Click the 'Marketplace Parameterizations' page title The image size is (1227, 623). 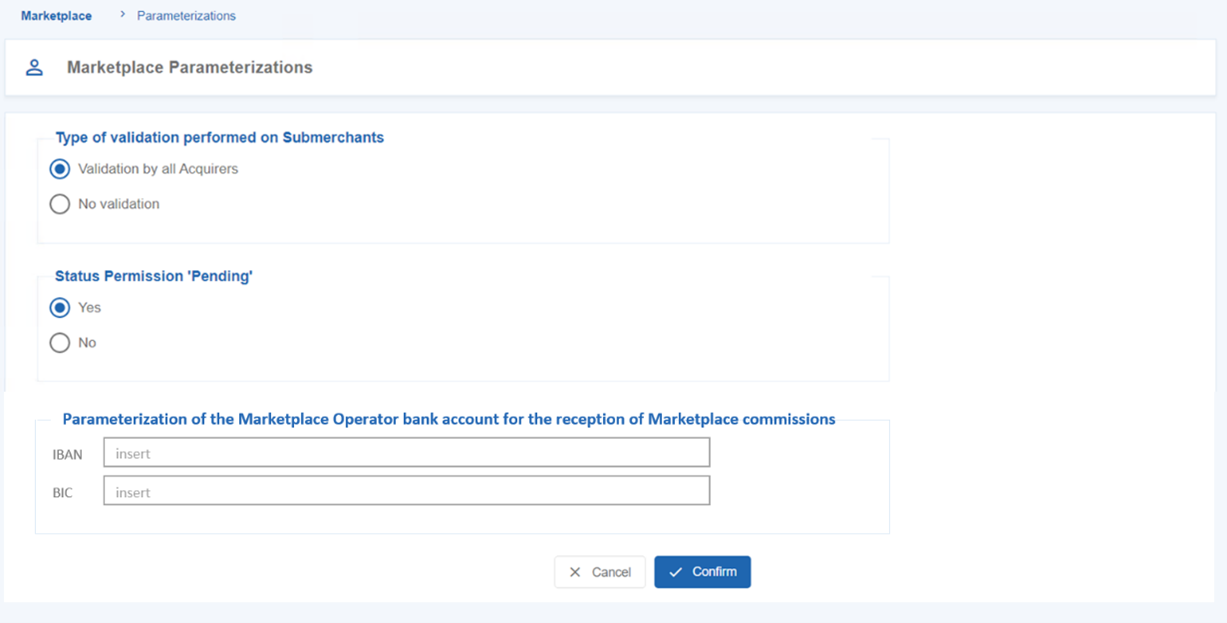[x=189, y=68]
